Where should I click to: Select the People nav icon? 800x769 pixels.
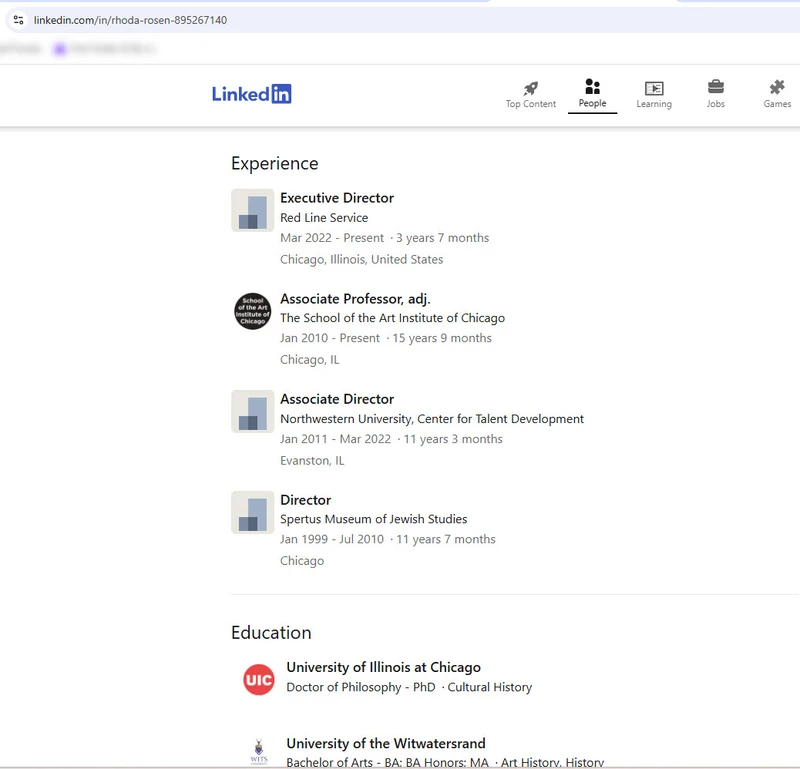[x=592, y=86]
